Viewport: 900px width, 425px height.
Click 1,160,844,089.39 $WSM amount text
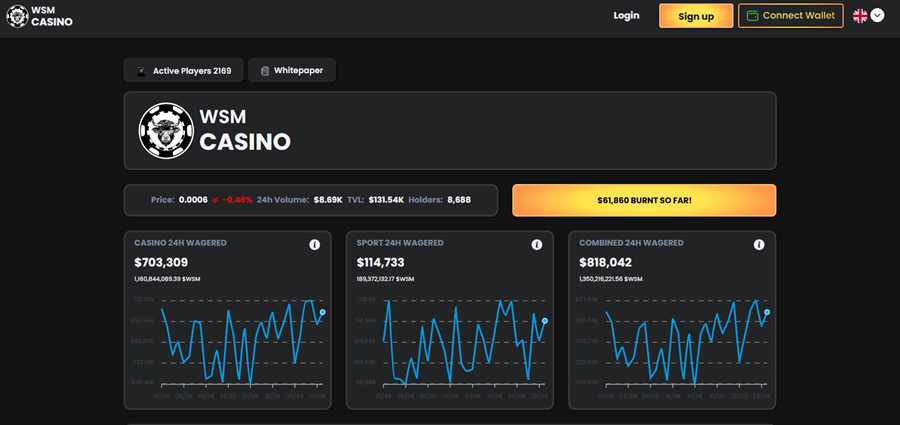(167, 279)
